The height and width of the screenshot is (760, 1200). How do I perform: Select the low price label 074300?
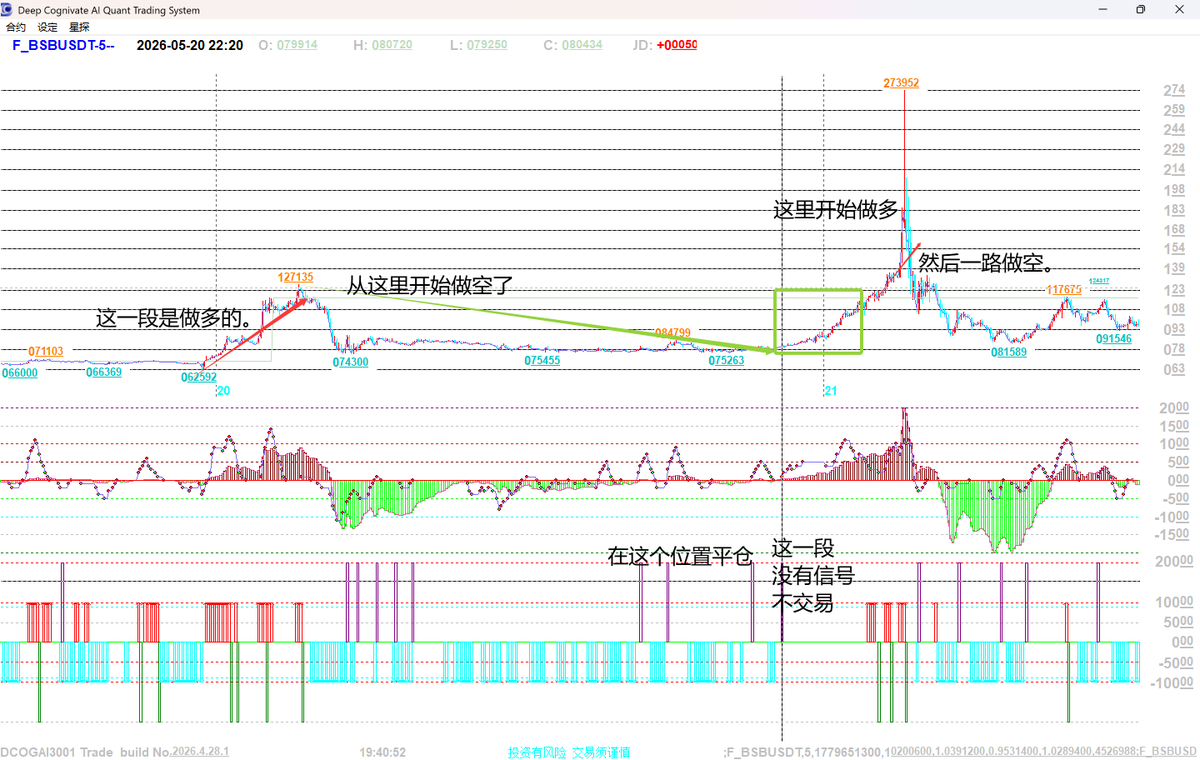click(x=350, y=362)
